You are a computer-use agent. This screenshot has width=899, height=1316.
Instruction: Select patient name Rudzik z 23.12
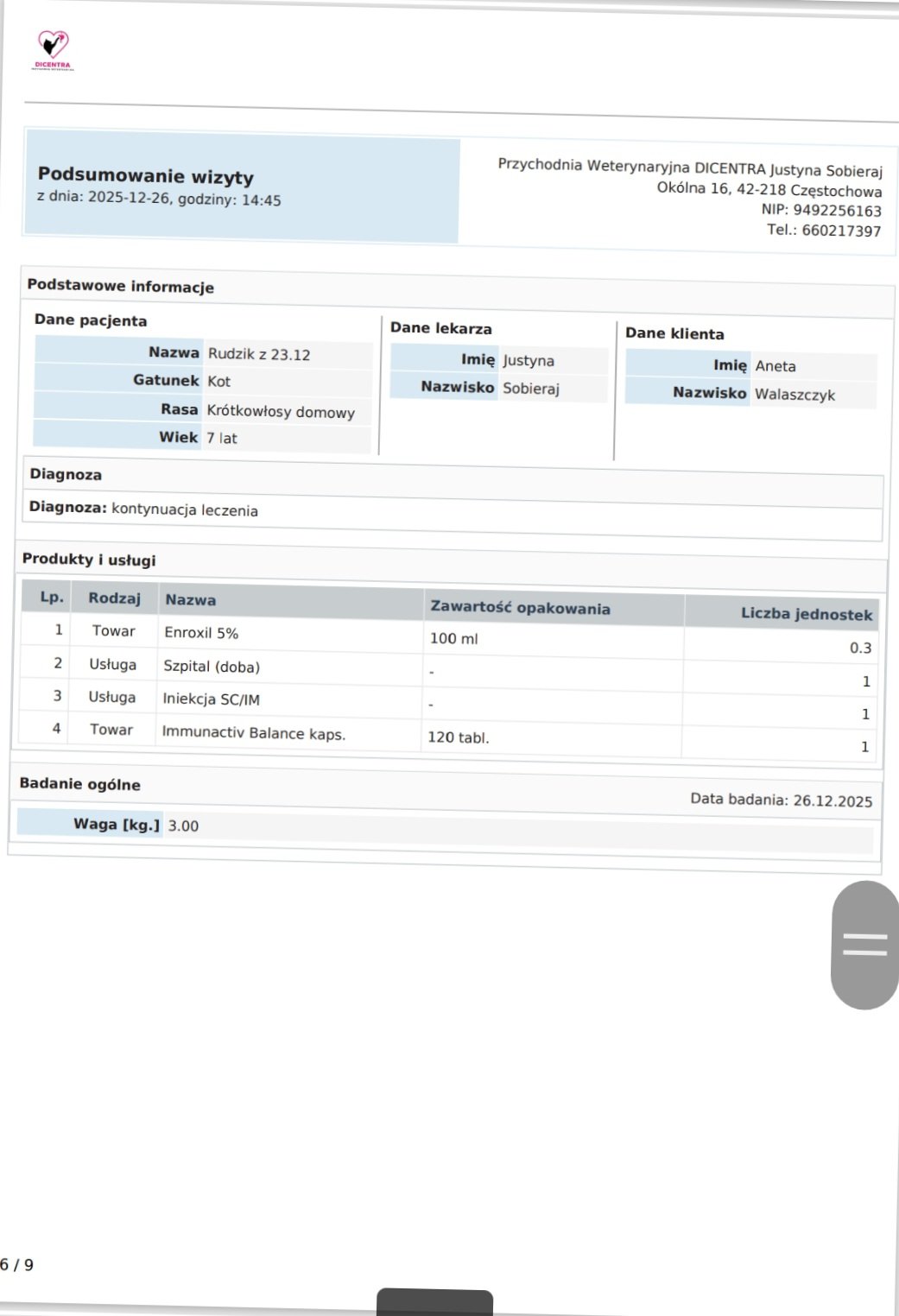coord(259,354)
